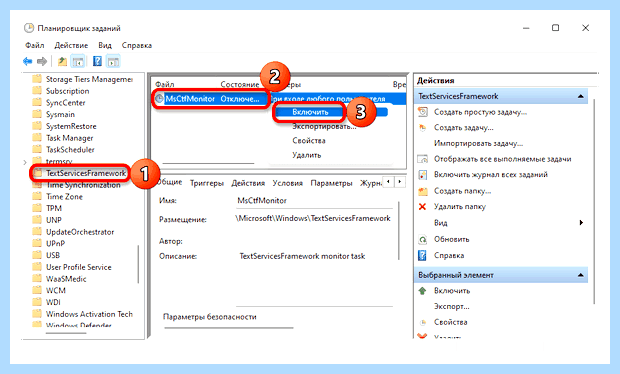The width and height of the screenshot is (620, 374).
Task: Click the Состояние column header
Action: 240,85
